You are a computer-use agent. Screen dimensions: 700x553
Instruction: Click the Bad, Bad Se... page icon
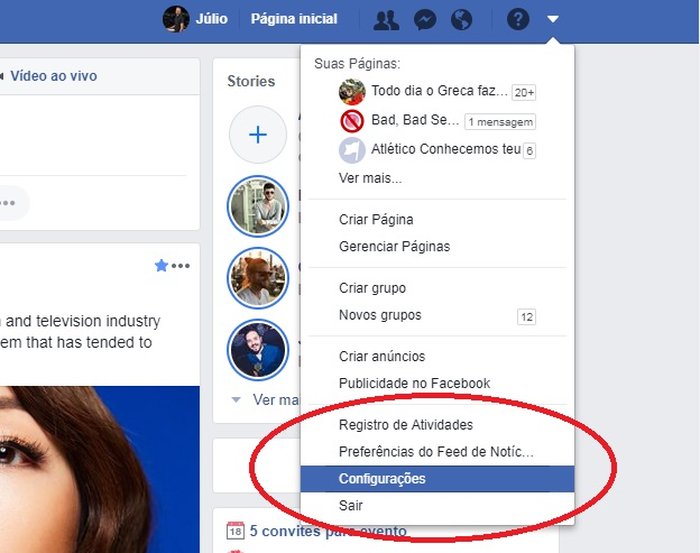click(352, 121)
